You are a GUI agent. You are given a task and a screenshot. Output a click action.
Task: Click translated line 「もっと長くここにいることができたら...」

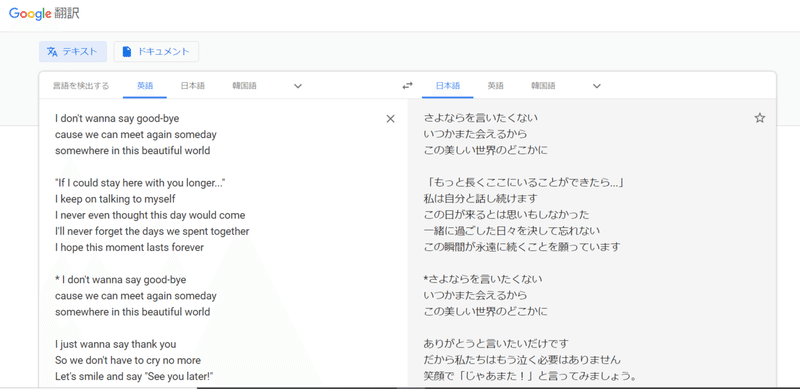coord(525,183)
